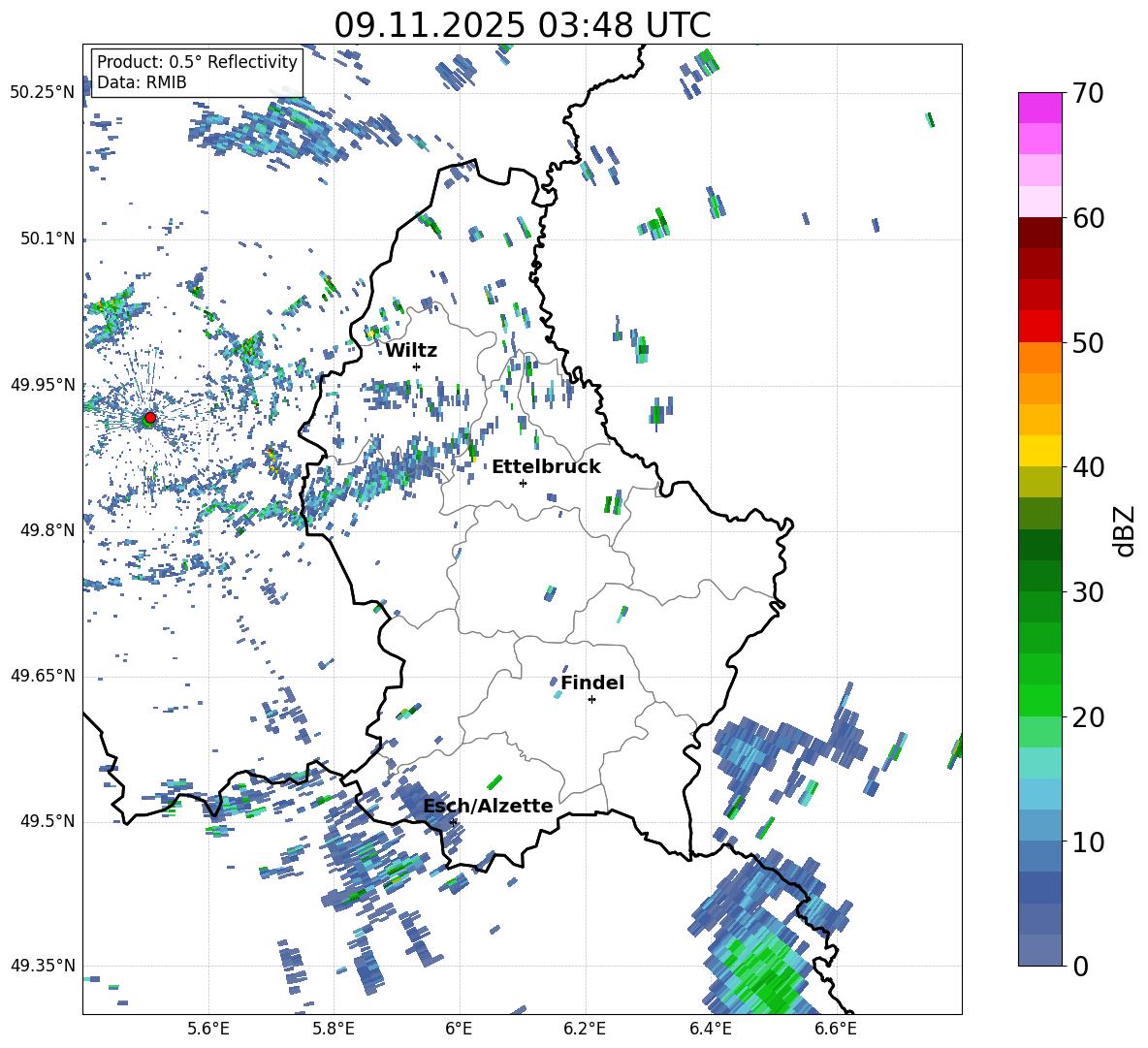Image resolution: width=1148 pixels, height=1048 pixels.
Task: Click the 50 value on the colorbar
Action: [1088, 343]
